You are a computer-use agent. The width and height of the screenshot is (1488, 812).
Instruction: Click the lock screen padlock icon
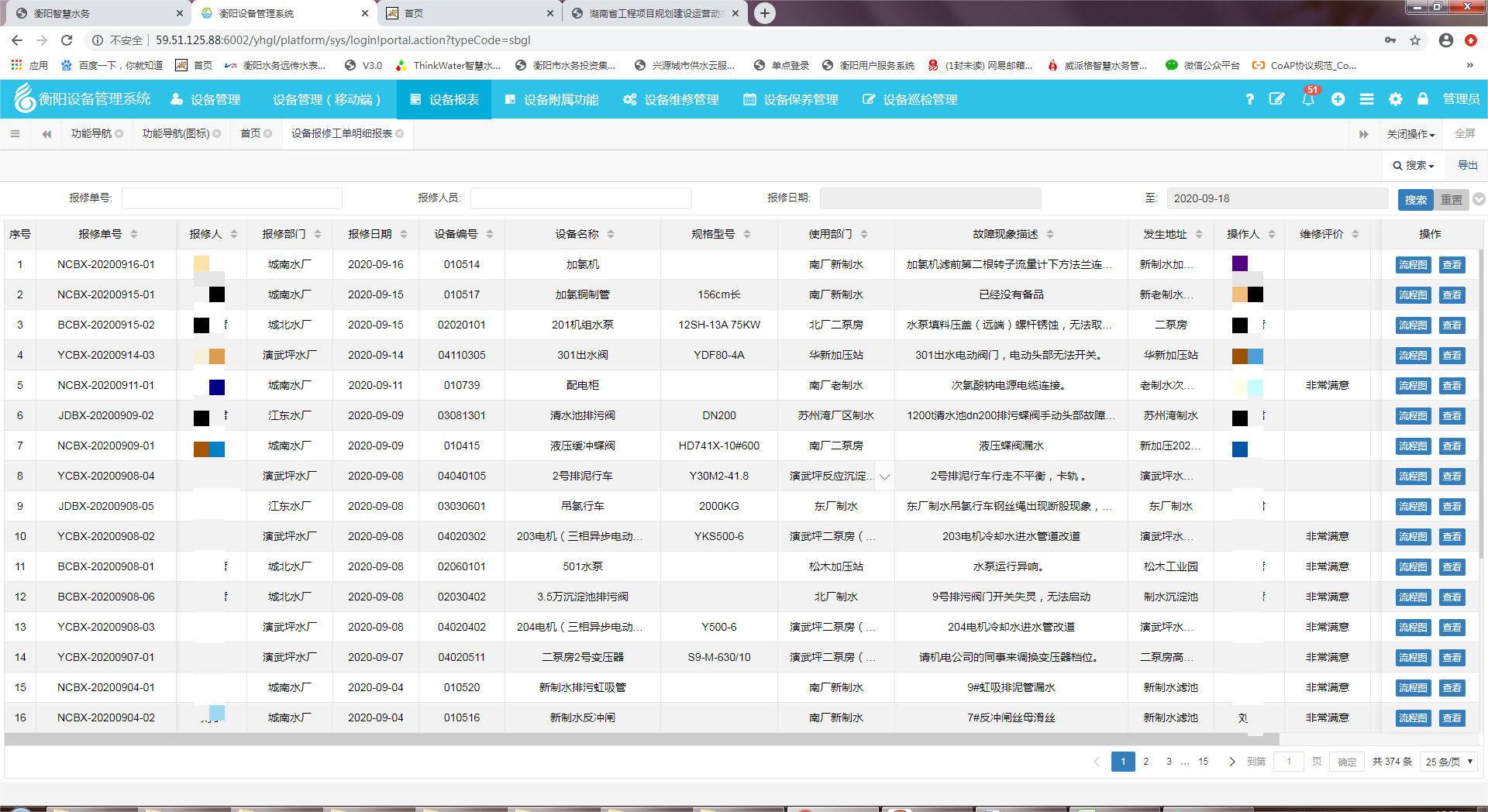1422,99
